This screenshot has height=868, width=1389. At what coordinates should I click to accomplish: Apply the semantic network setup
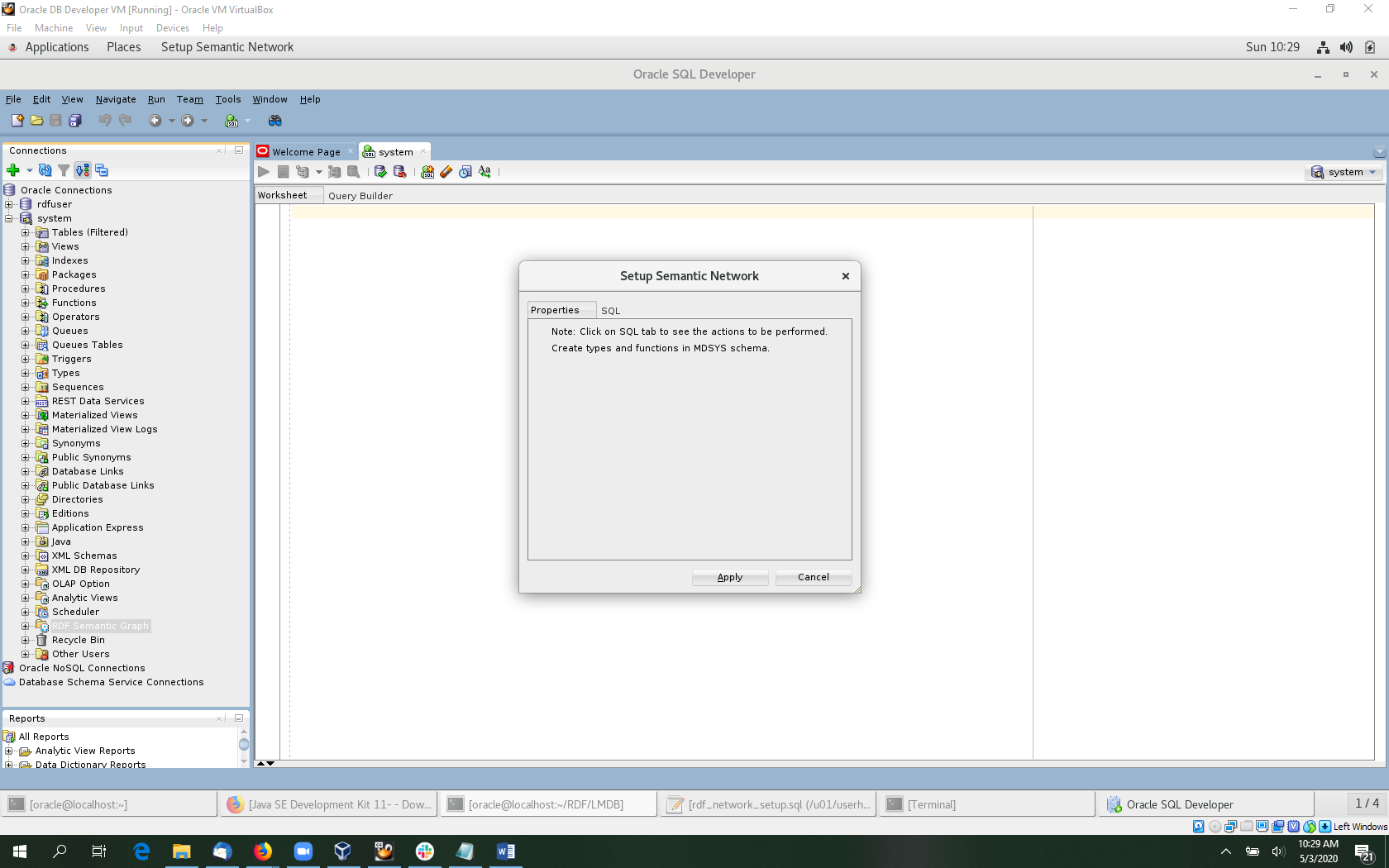click(729, 577)
